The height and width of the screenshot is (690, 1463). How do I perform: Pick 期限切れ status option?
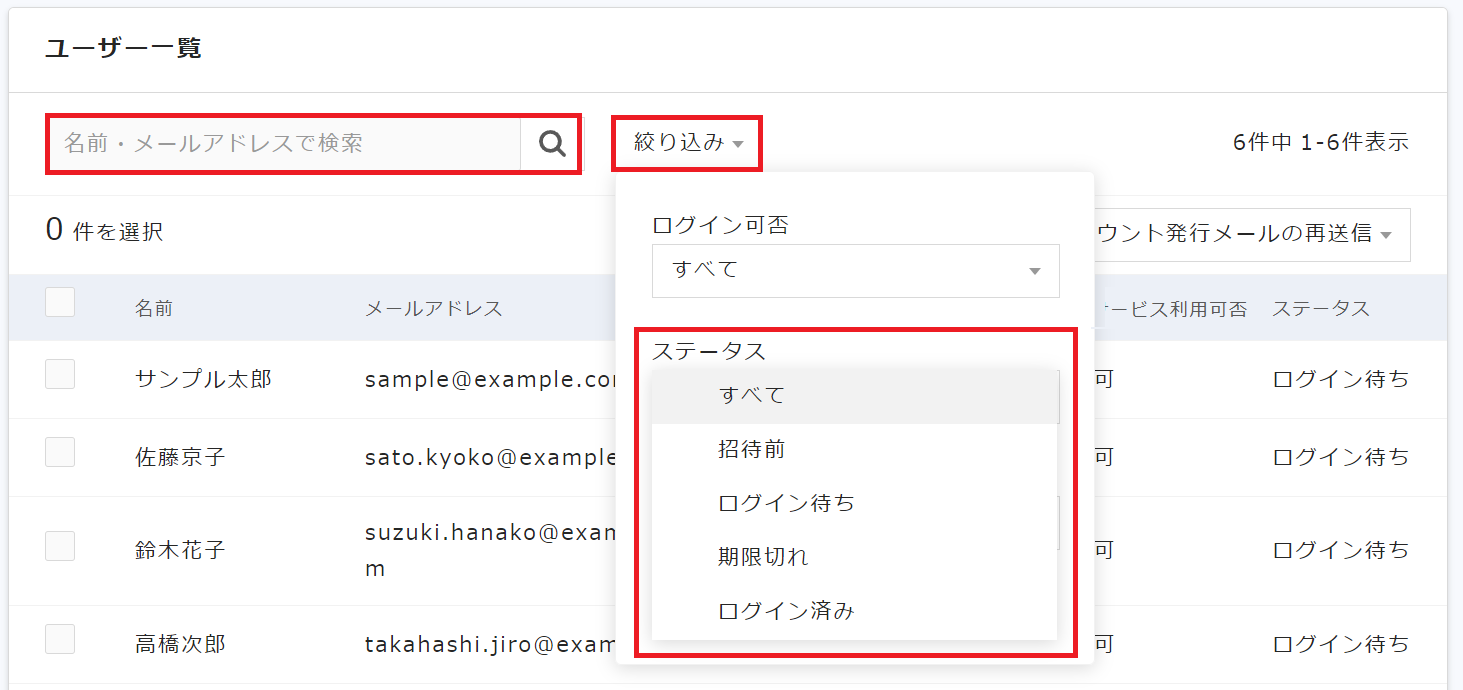click(854, 558)
